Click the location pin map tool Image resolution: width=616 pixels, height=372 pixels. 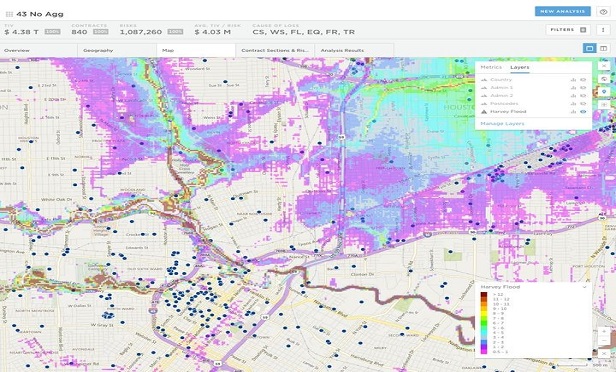pos(604,92)
